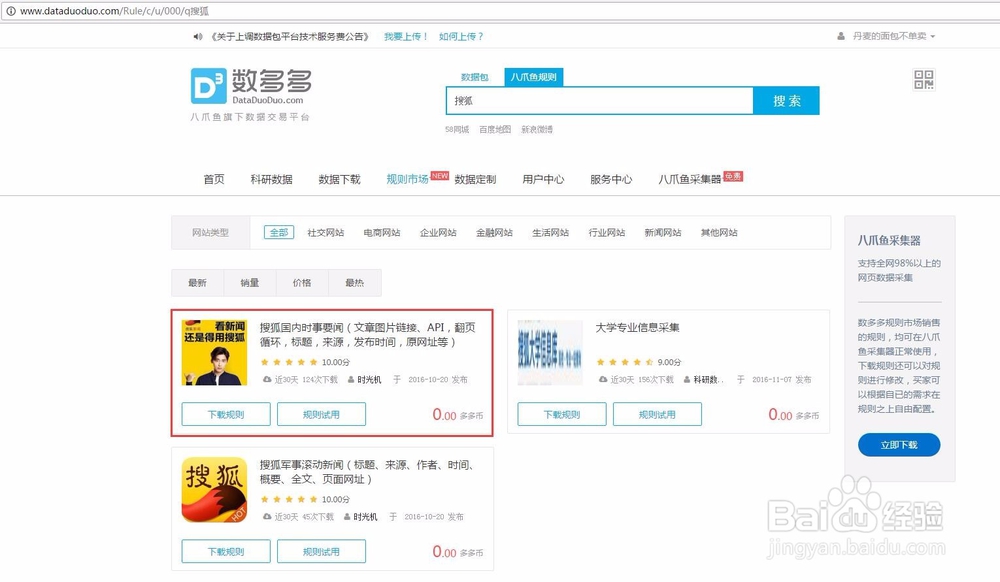
Task: Click the 我要上传 link
Action: [x=406, y=36]
